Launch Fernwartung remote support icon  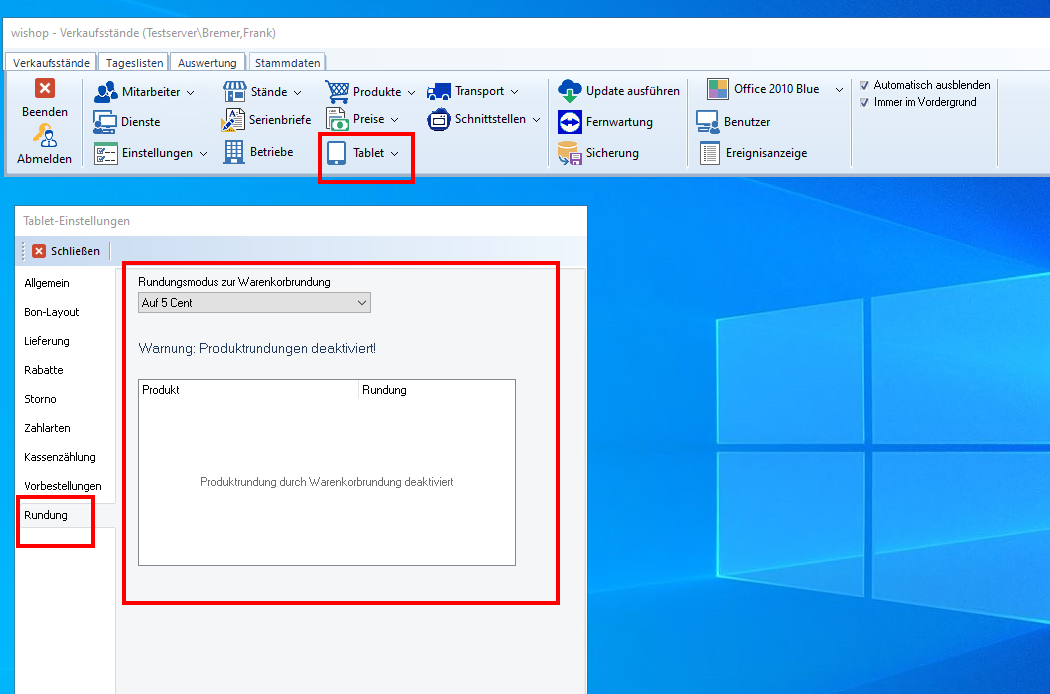tap(570, 122)
